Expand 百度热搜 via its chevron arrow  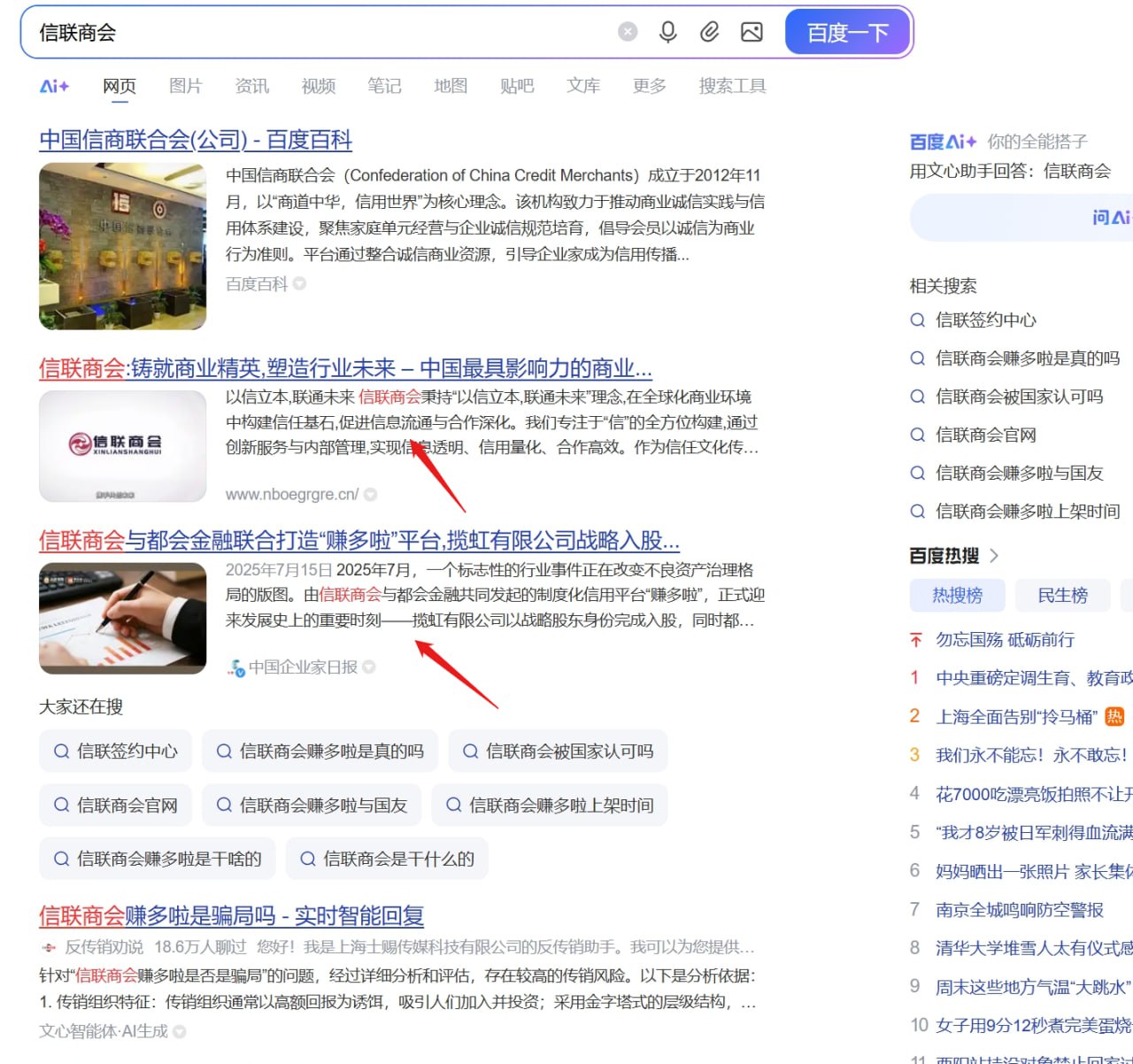tap(995, 555)
